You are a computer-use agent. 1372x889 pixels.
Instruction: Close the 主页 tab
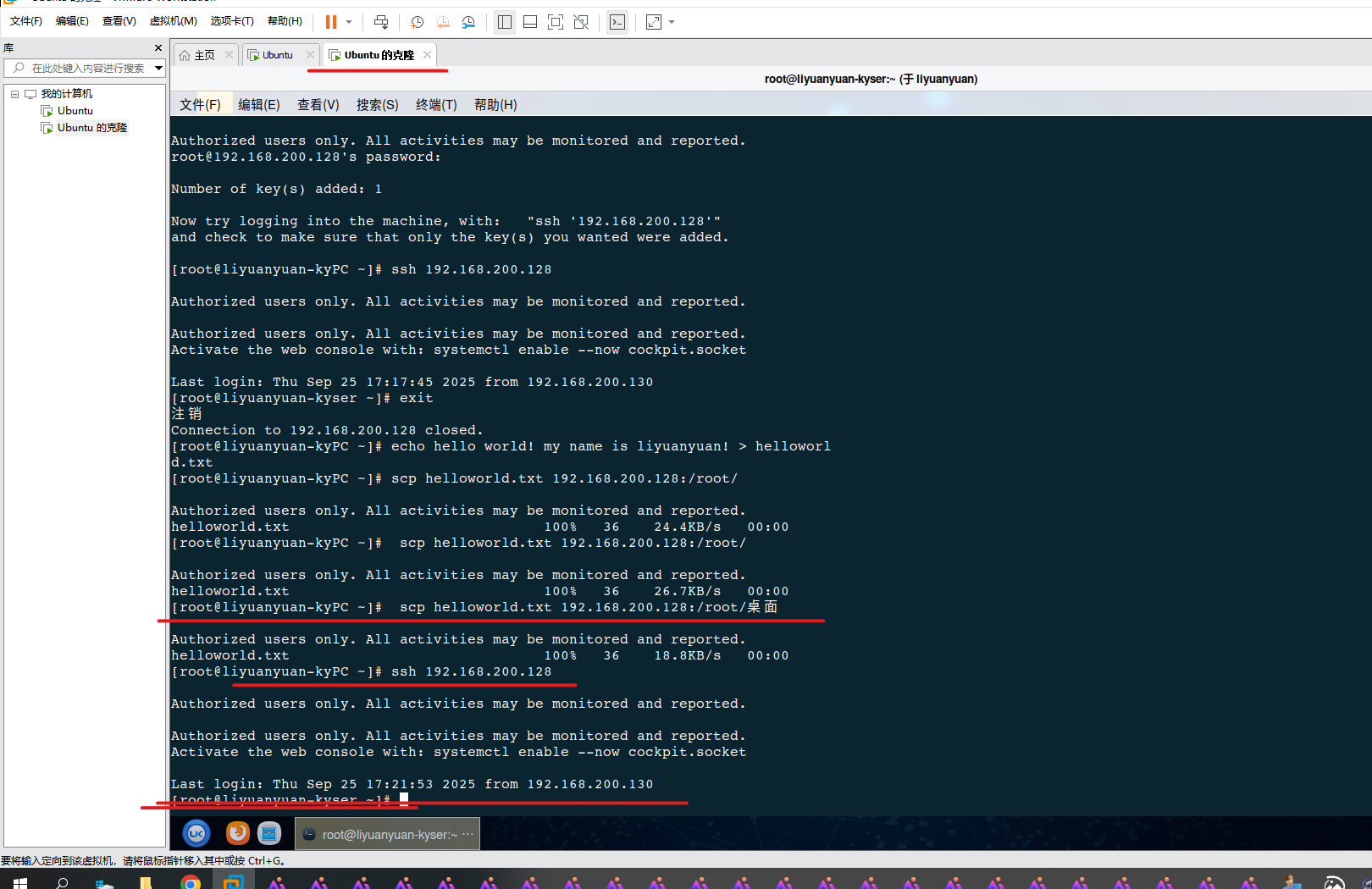coord(229,55)
